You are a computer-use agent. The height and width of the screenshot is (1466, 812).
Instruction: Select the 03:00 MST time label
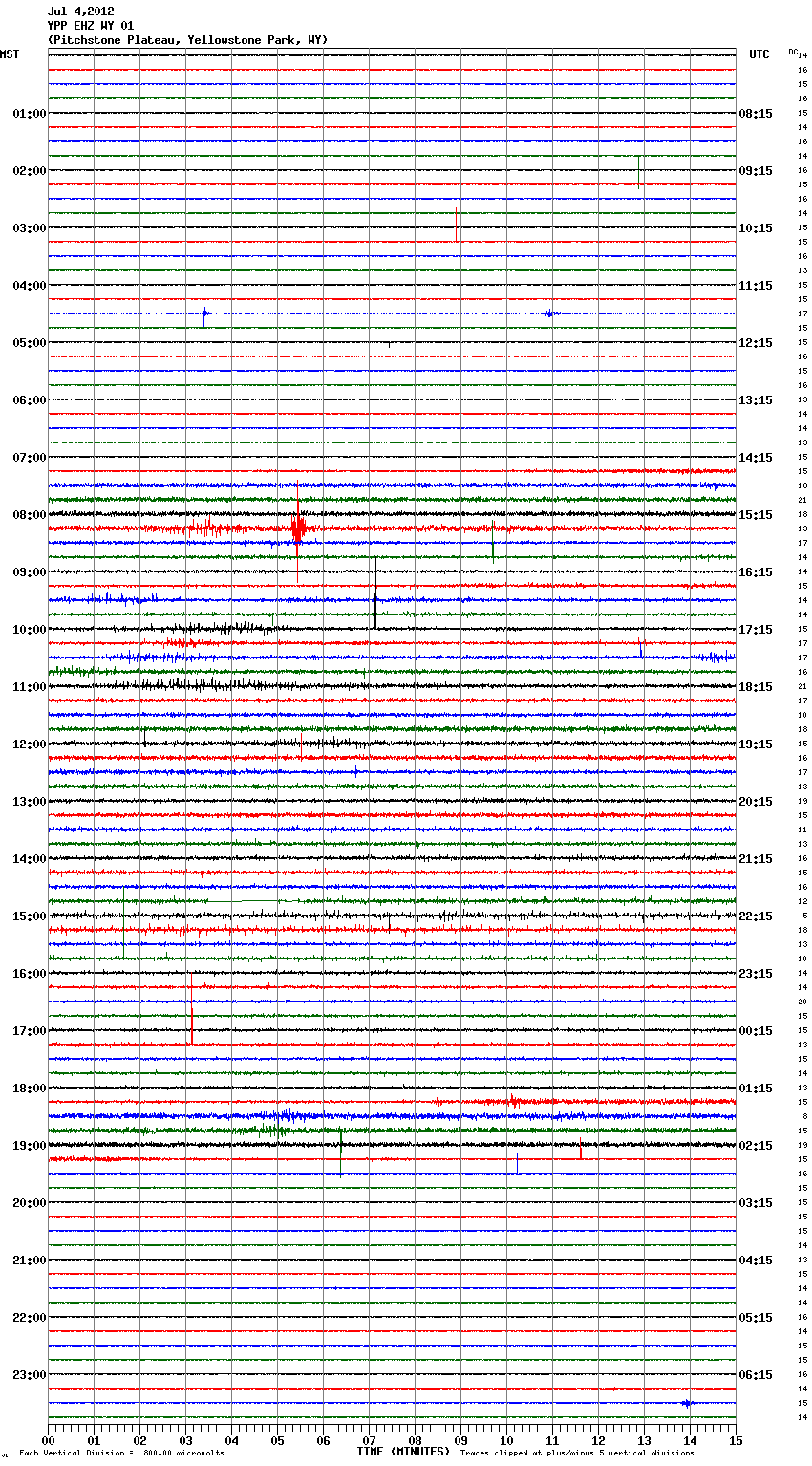[x=29, y=228]
